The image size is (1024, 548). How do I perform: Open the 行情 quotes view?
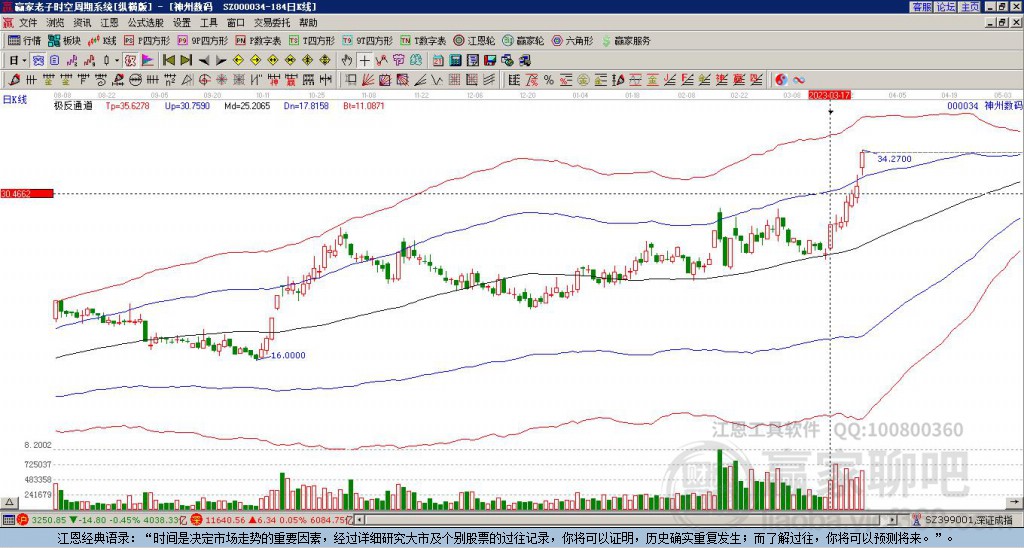[24, 40]
